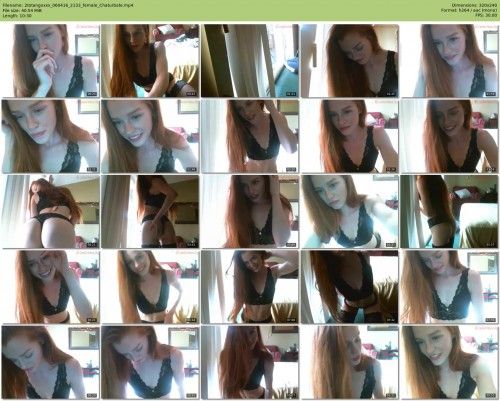Open fourth-row thumbnail of person wearing glasses, smiling
Viewport: 500px width, 401px height.
tap(51, 287)
